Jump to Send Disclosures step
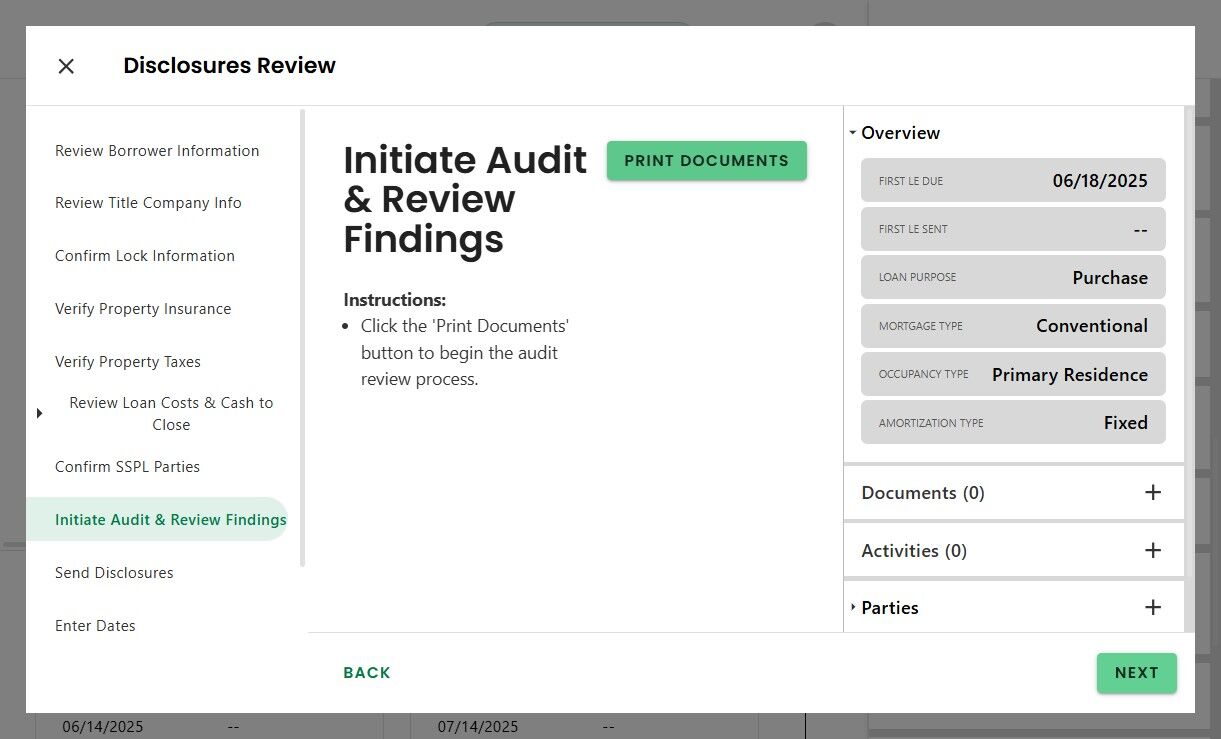This screenshot has width=1221, height=739. (x=114, y=573)
